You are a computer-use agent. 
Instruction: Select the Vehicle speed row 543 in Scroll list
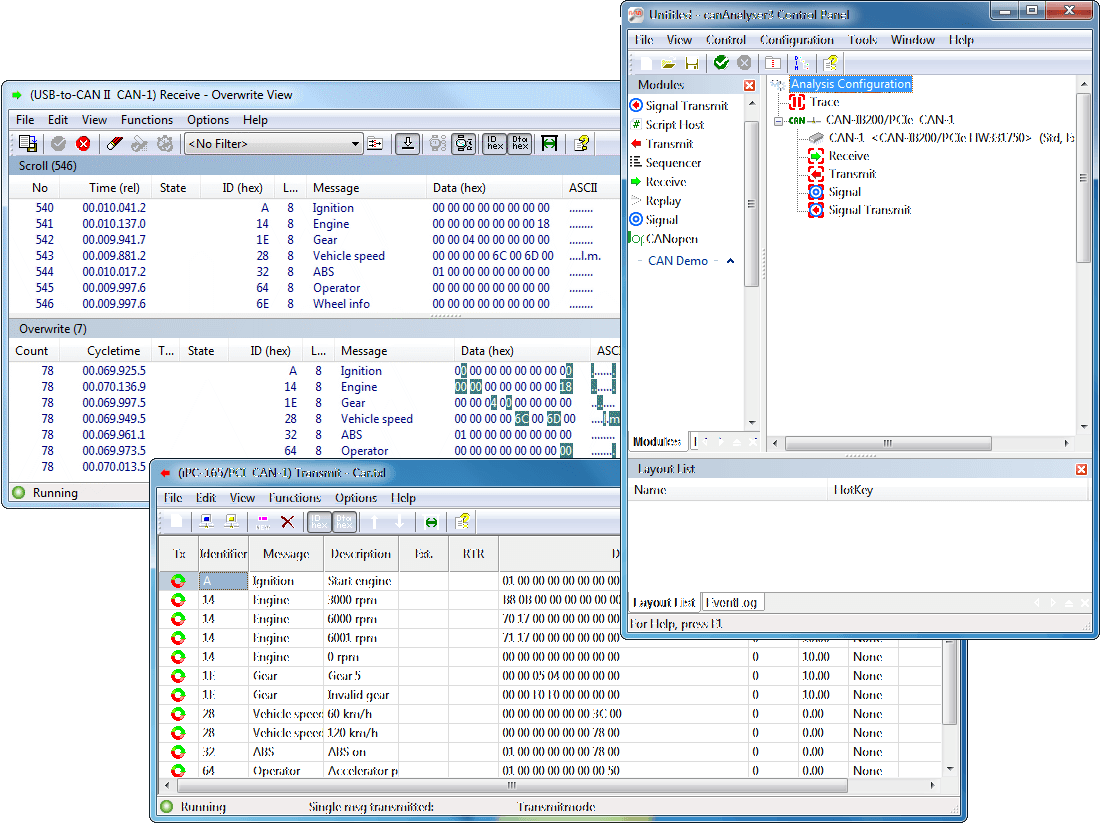[314, 256]
